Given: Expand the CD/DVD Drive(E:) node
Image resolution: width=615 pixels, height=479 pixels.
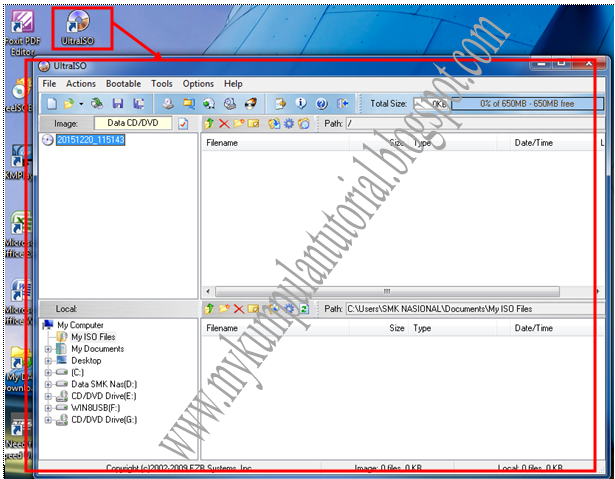Looking at the screenshot, I should pyautogui.click(x=48, y=396).
